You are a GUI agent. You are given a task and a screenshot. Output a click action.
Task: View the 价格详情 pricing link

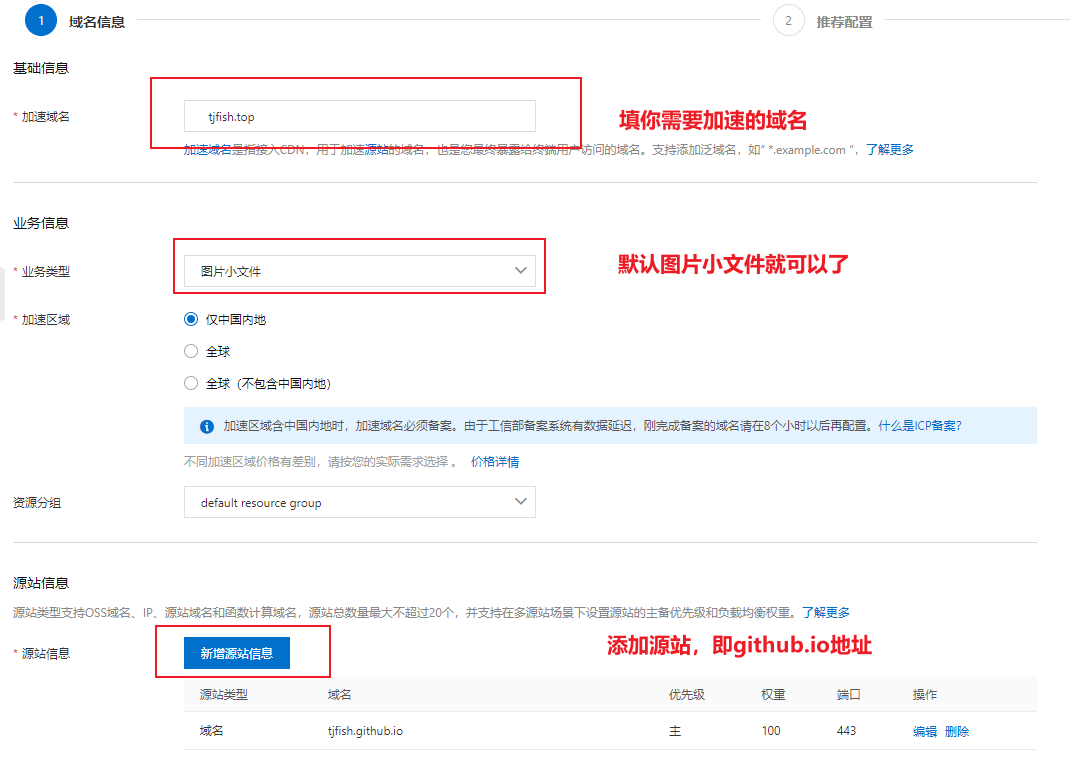coord(495,462)
